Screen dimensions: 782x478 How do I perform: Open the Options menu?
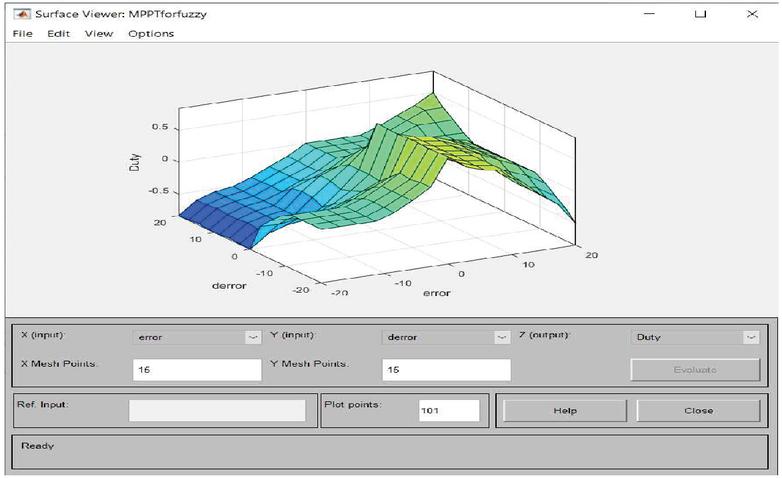coord(151,33)
